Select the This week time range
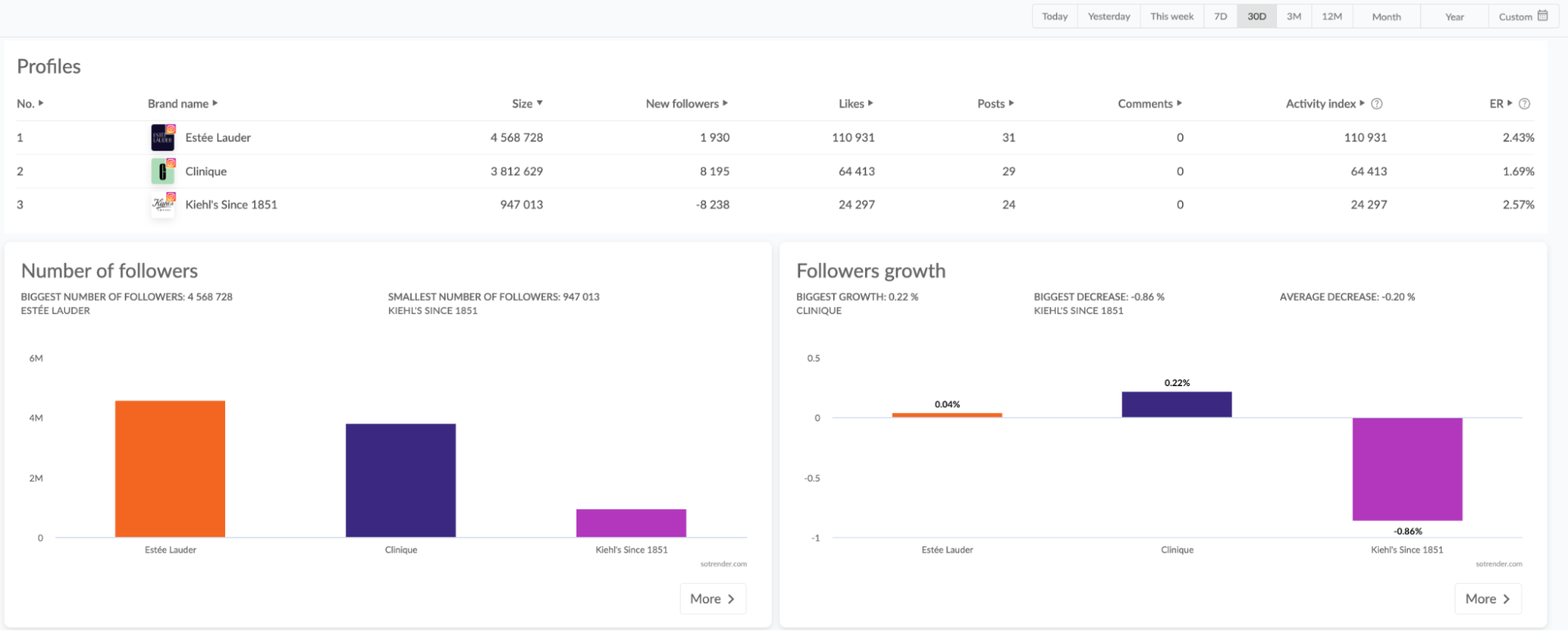 pyautogui.click(x=1172, y=16)
